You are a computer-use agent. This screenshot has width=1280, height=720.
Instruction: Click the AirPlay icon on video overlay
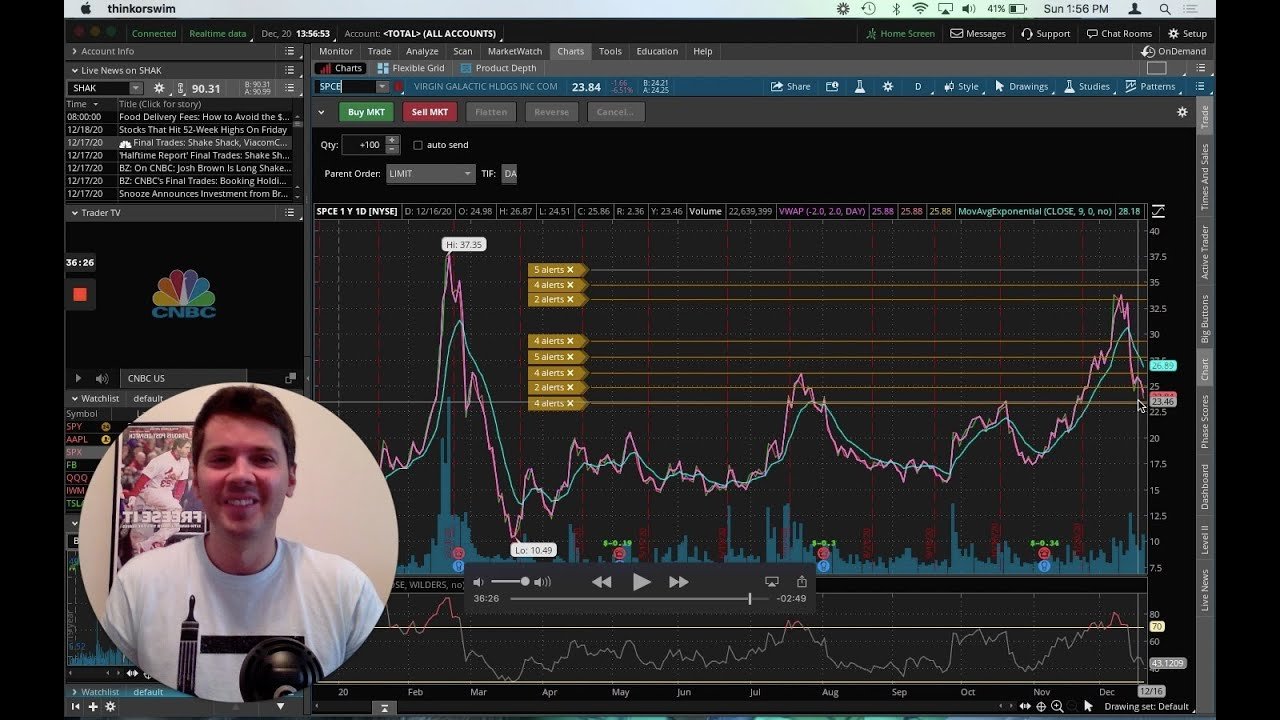772,581
